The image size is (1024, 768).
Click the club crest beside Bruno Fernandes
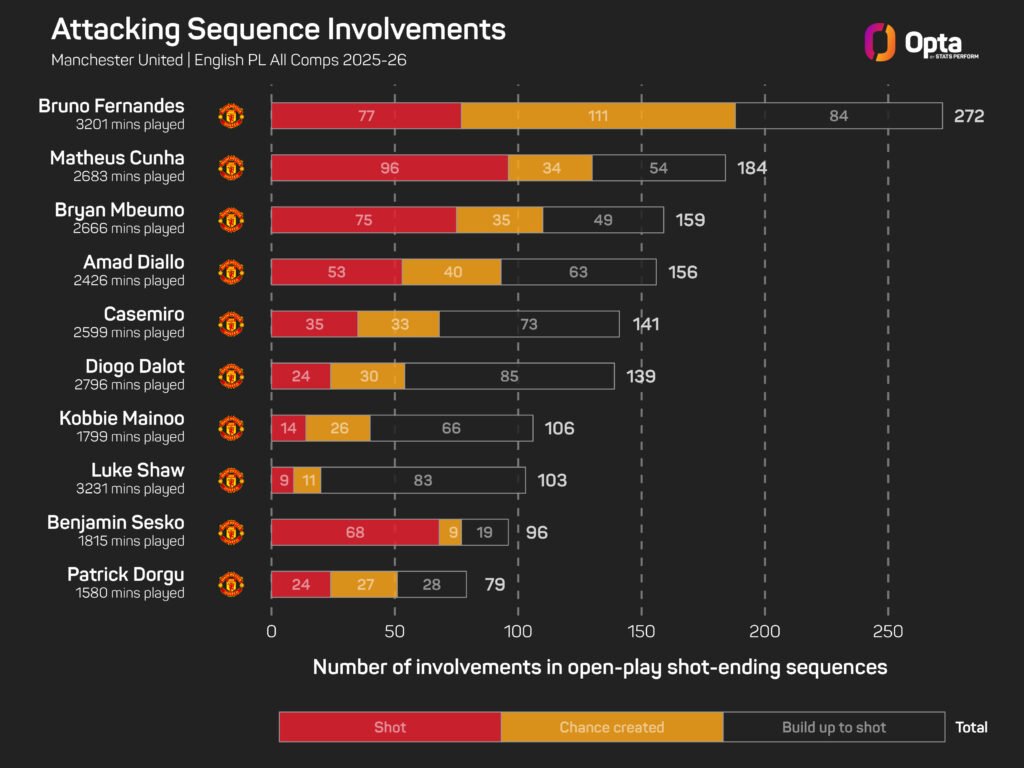pyautogui.click(x=231, y=116)
